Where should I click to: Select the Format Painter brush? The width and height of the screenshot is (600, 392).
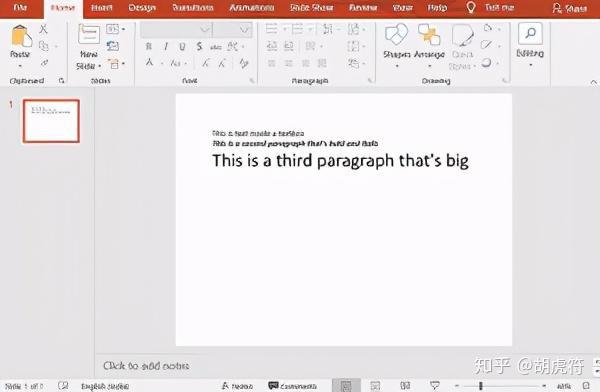coord(44,63)
